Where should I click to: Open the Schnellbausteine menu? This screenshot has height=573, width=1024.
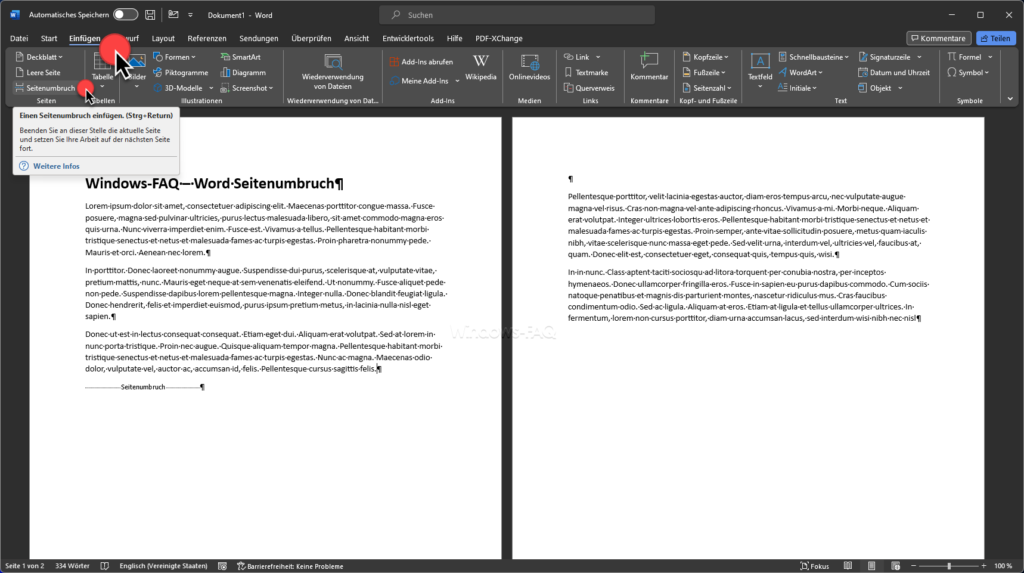(x=813, y=57)
